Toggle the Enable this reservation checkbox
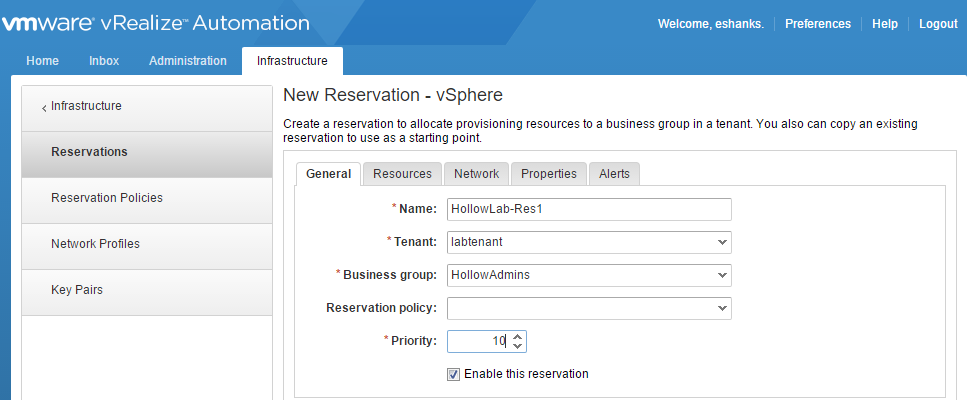Image resolution: width=967 pixels, height=400 pixels. (453, 374)
